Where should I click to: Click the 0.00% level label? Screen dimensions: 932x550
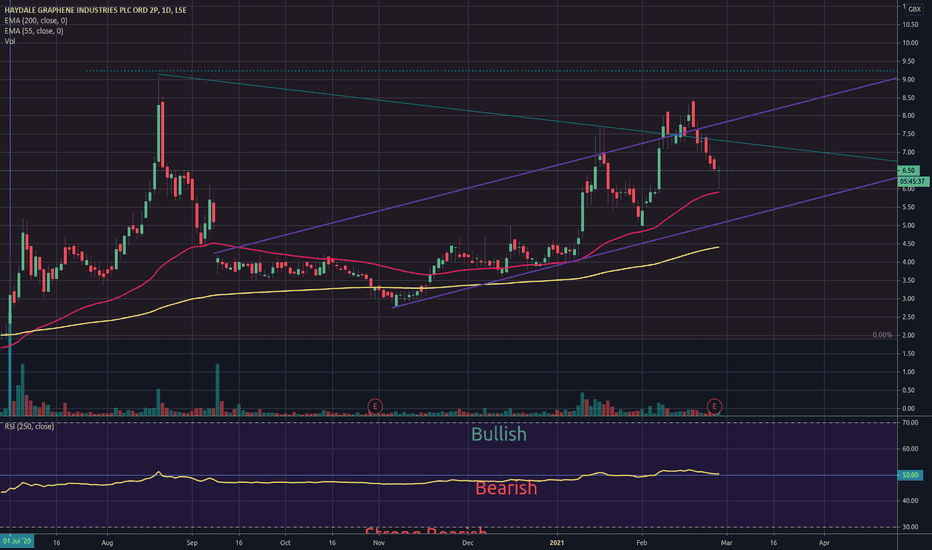pyautogui.click(x=882, y=335)
